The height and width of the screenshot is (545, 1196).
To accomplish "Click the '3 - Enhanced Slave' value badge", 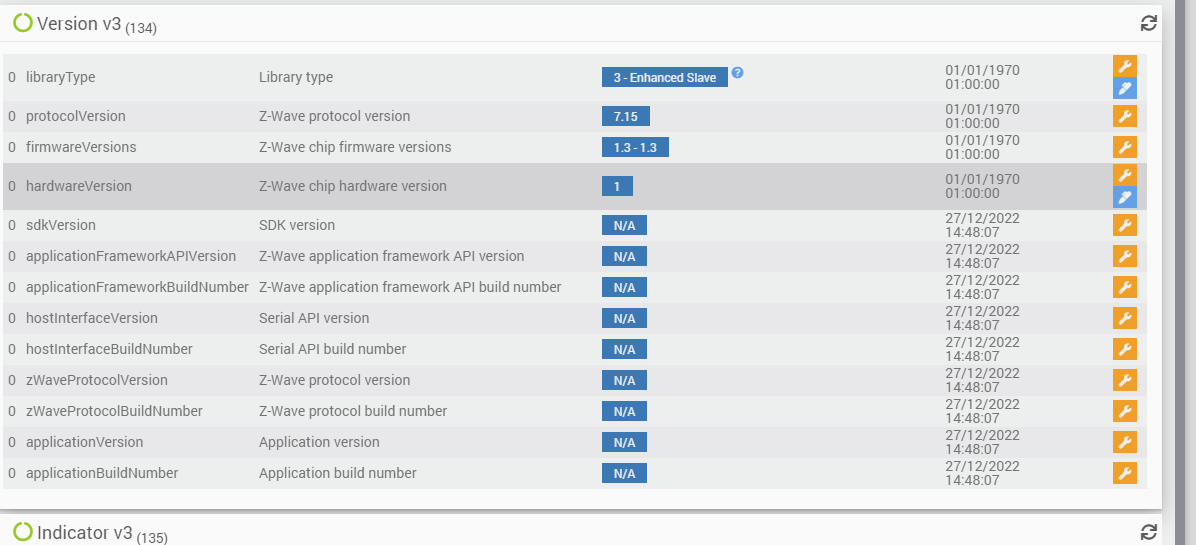I will coord(665,77).
